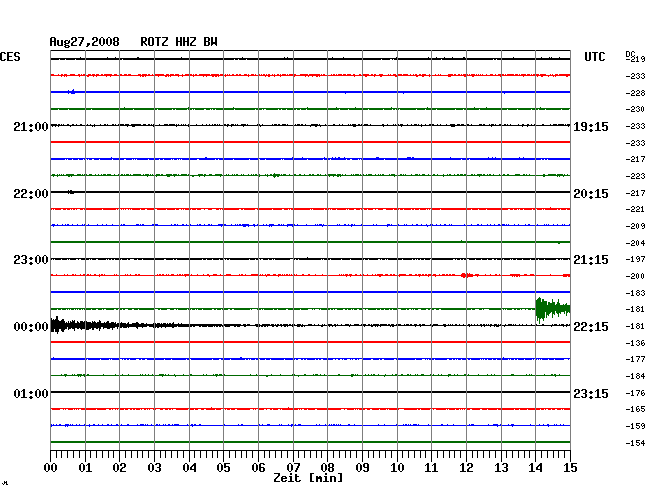
Task: Select the DC value -219
Action: 635,59
